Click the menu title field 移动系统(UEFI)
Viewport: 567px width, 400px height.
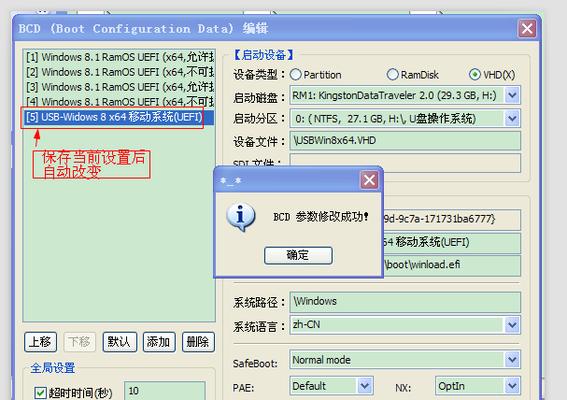click(x=452, y=242)
